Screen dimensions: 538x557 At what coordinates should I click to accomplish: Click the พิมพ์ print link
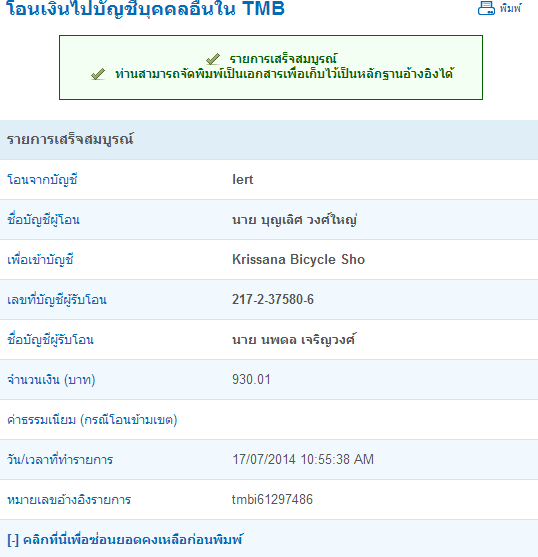[x=510, y=8]
